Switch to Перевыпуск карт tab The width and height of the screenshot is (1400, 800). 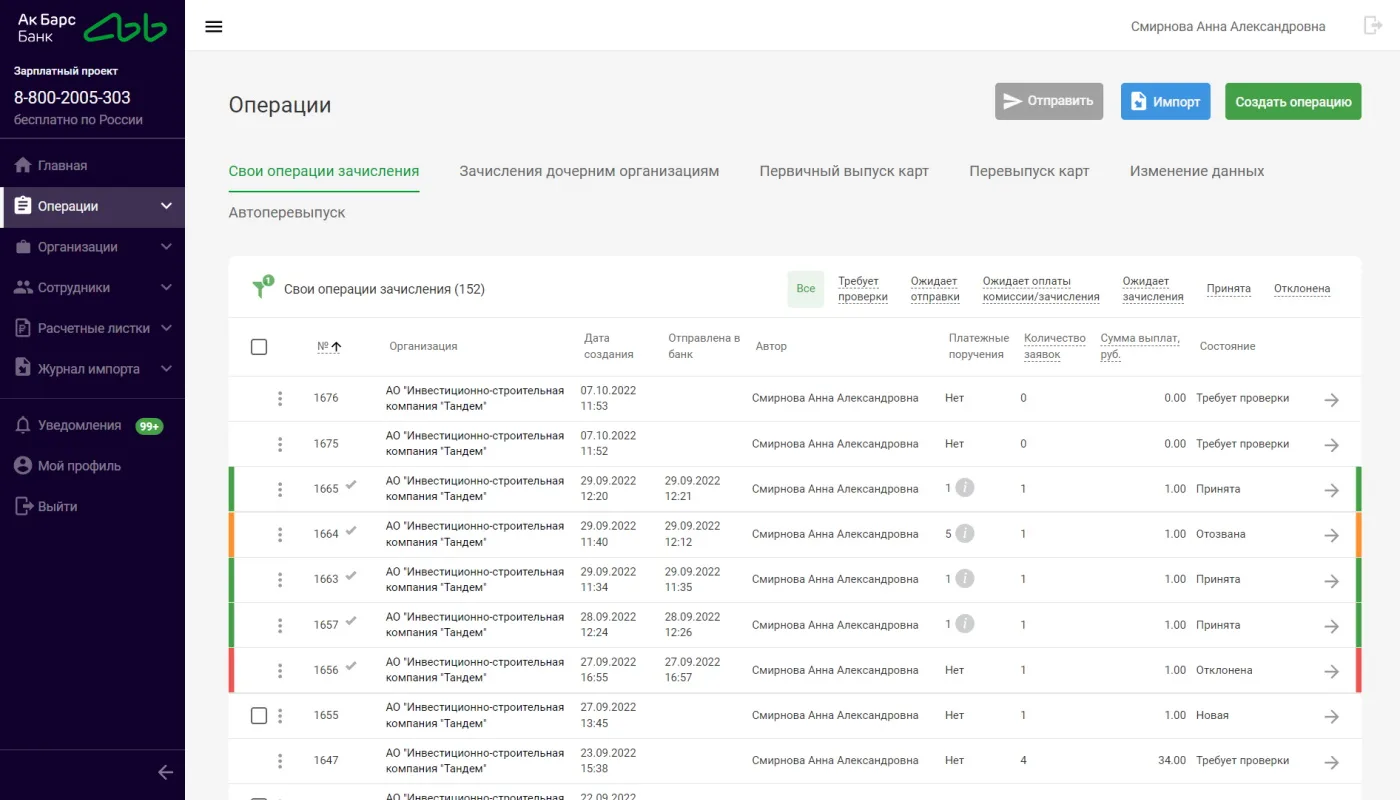(1029, 171)
